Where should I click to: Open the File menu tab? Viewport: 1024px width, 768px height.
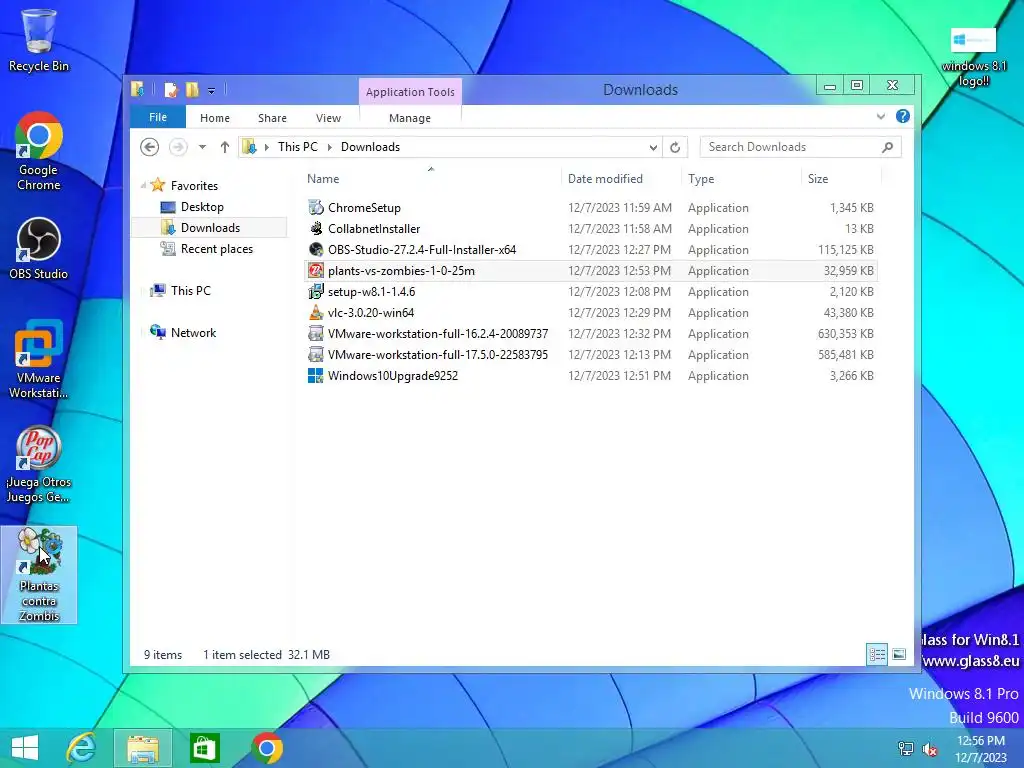coord(158,117)
